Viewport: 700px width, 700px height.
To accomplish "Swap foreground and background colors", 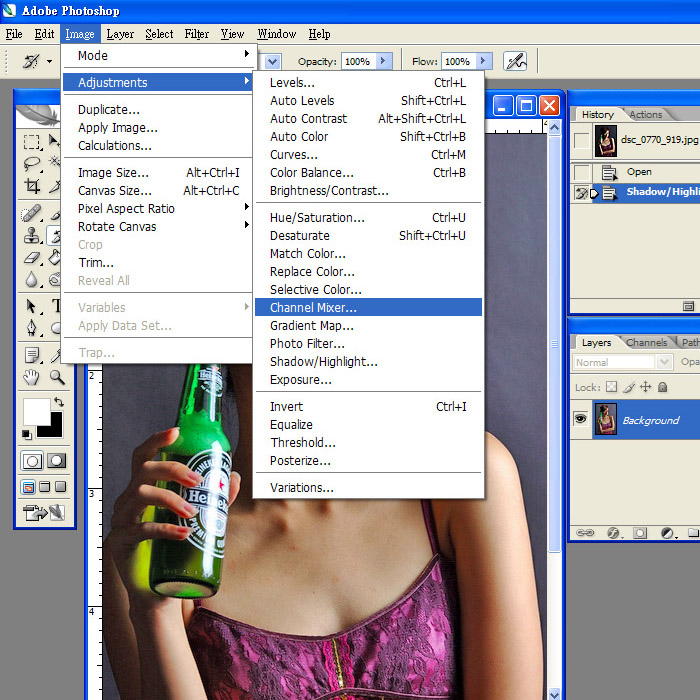I will pyautogui.click(x=57, y=402).
